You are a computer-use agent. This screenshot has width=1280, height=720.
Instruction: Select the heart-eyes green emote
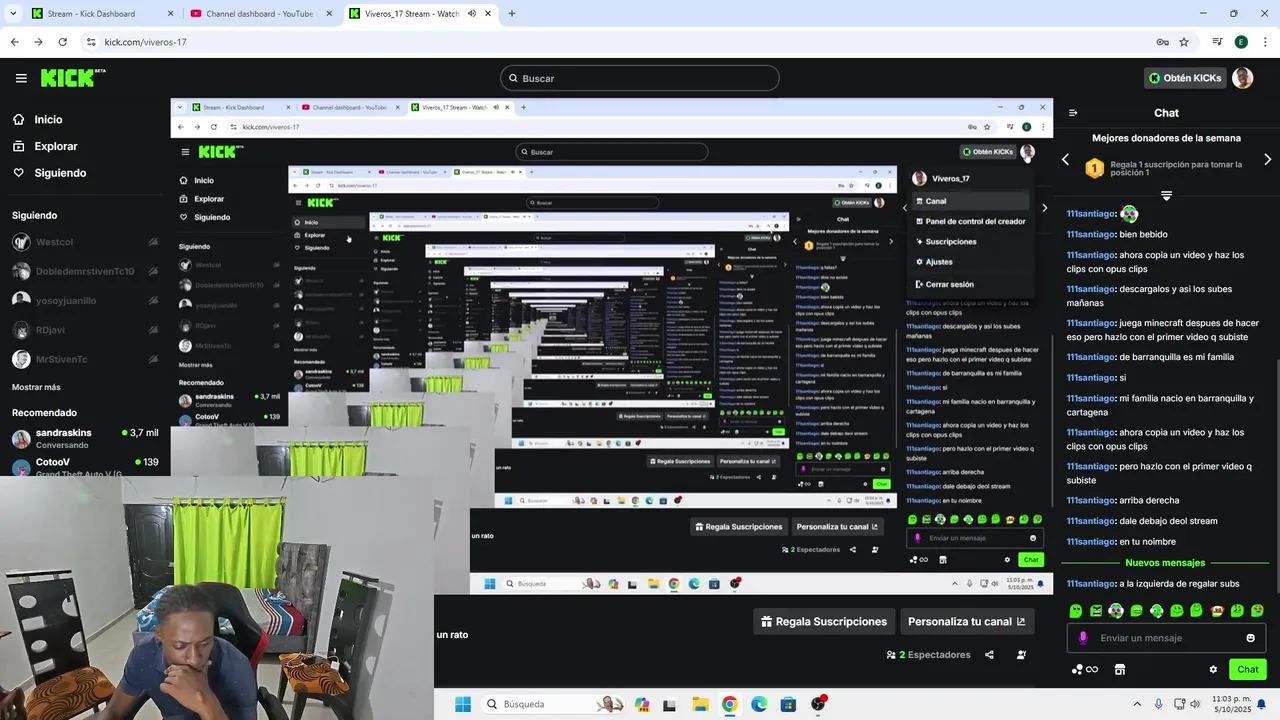pyautogui.click(x=1257, y=611)
